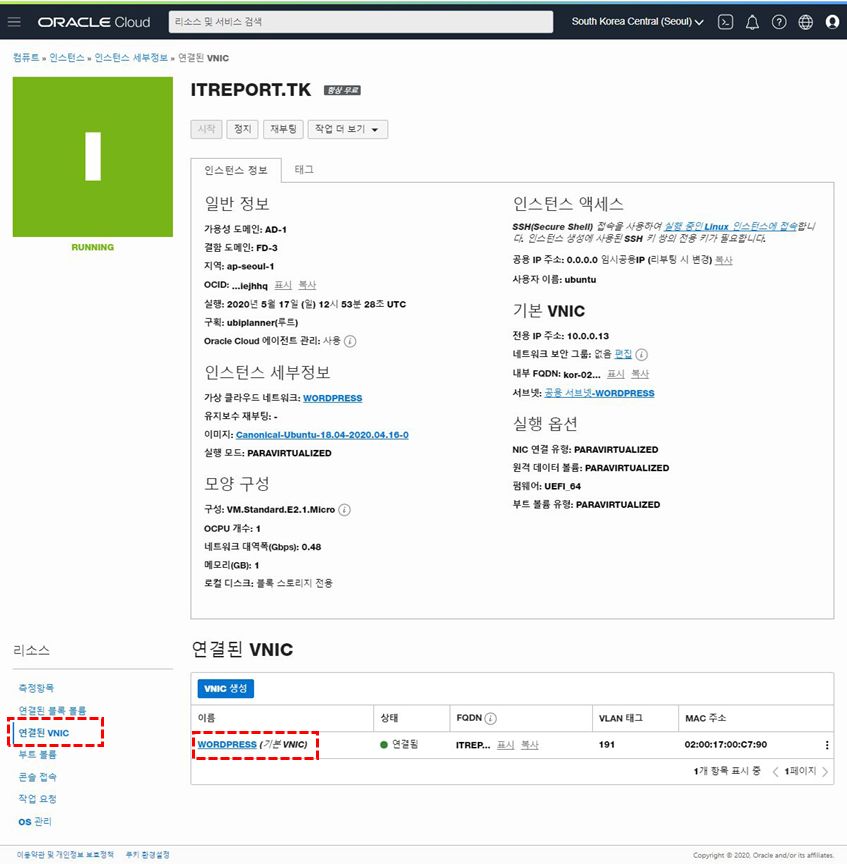847x864 pixels.
Task: Go to the previous page arrow
Action: (x=775, y=771)
